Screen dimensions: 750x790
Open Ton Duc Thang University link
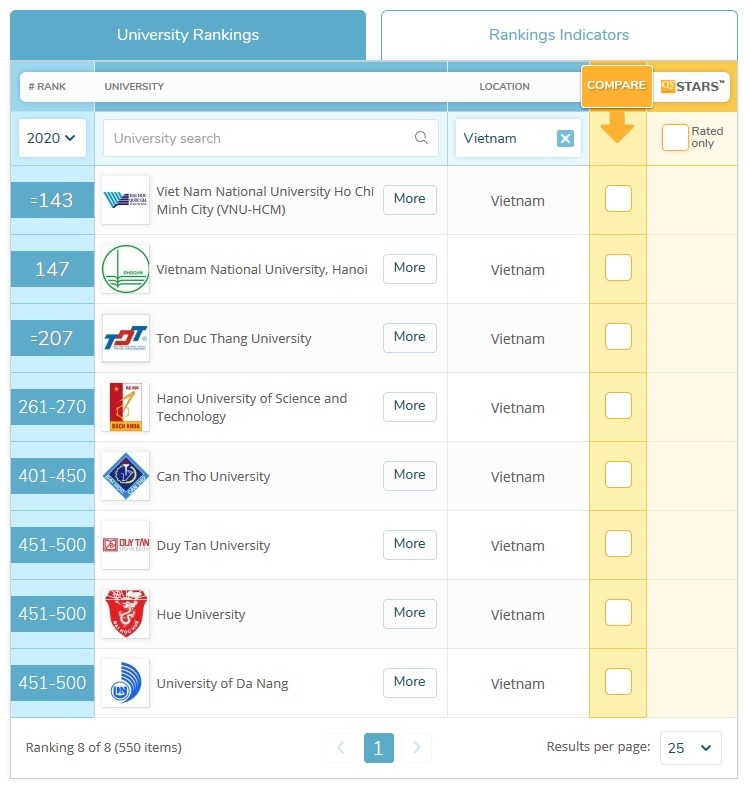tap(234, 339)
